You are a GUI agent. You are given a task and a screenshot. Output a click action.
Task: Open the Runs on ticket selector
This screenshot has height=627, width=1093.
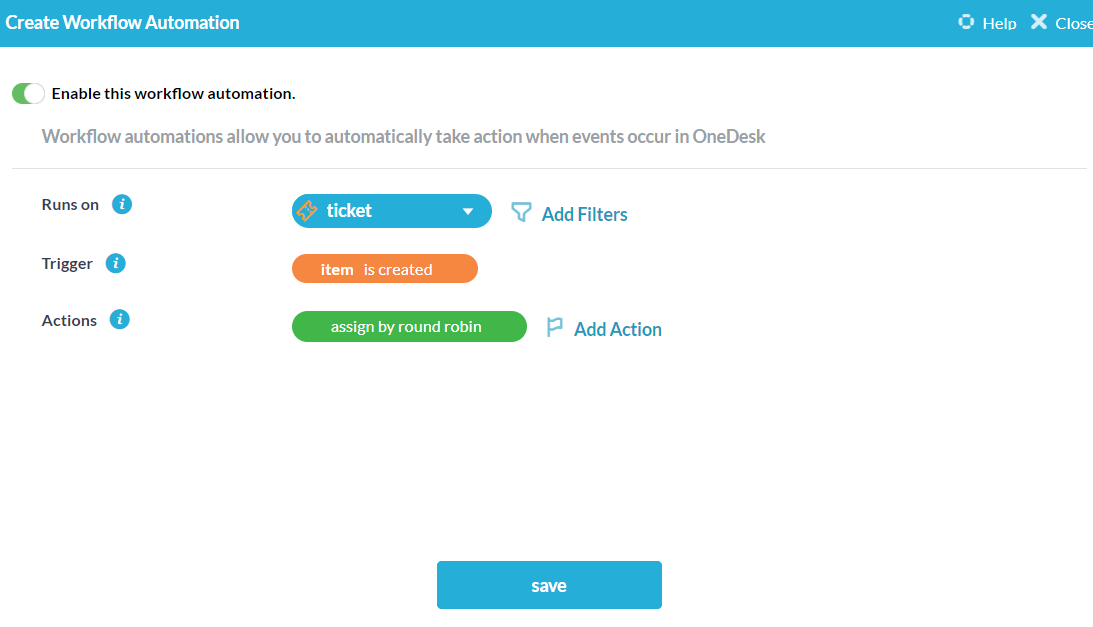point(391,211)
